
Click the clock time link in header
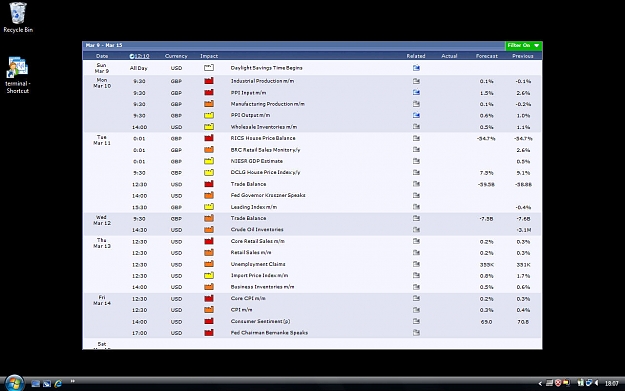pos(140,56)
